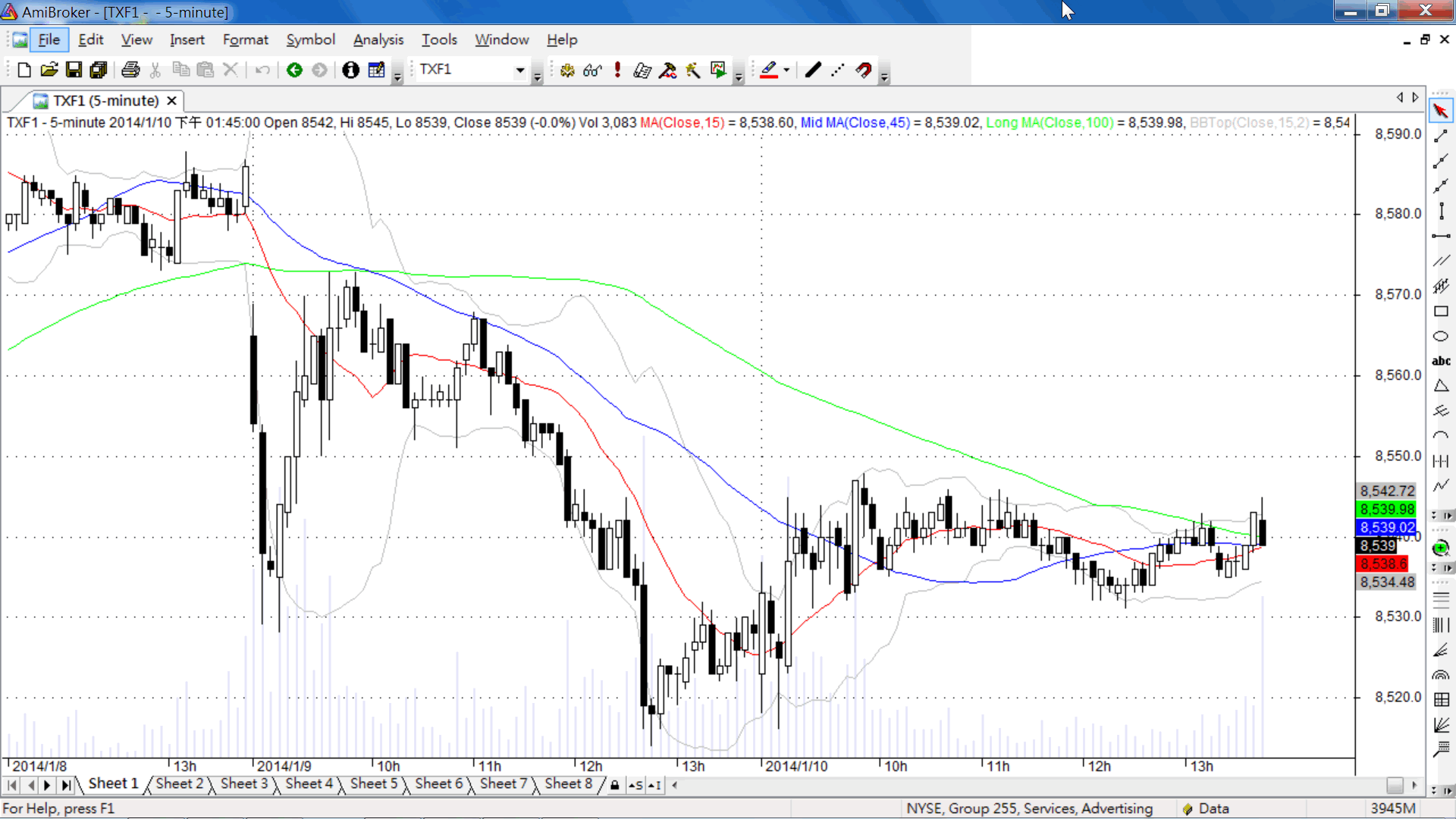Select the Extended line drawing tool
Viewport: 1456px width, 819px height.
point(1441,186)
